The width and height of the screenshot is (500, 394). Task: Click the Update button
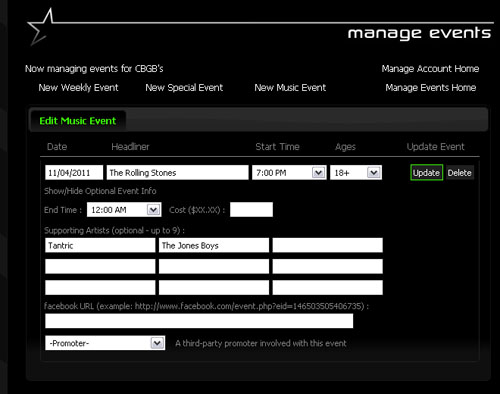pos(426,173)
